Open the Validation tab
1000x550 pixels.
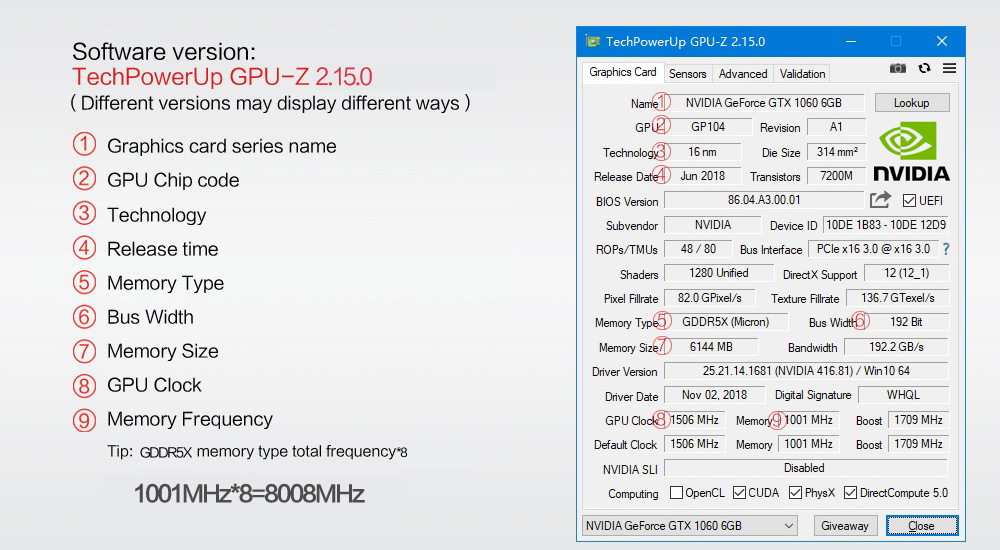tap(802, 74)
